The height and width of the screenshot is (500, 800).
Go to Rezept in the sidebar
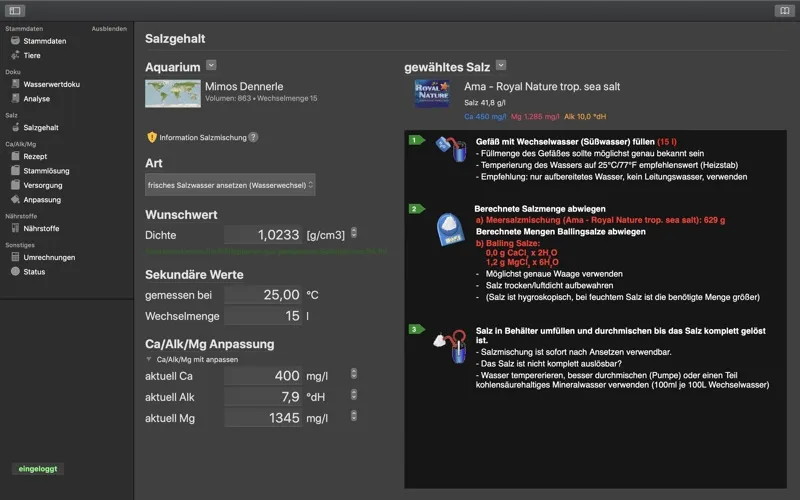tap(35, 156)
